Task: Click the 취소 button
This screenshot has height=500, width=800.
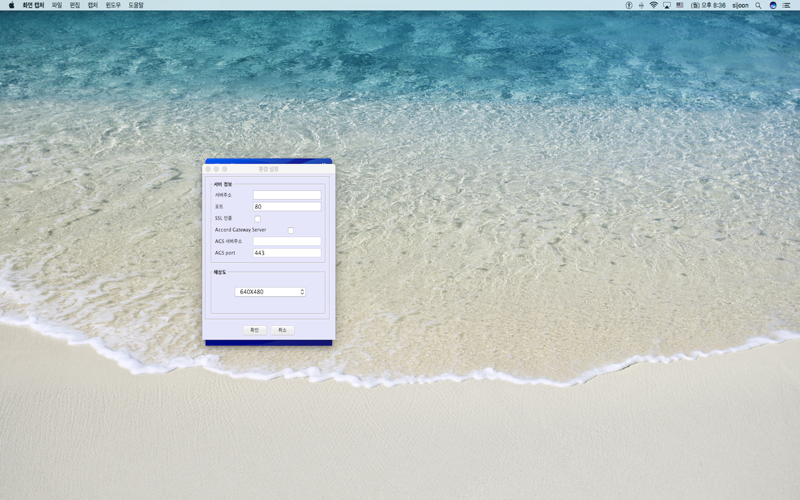Action: tap(282, 330)
